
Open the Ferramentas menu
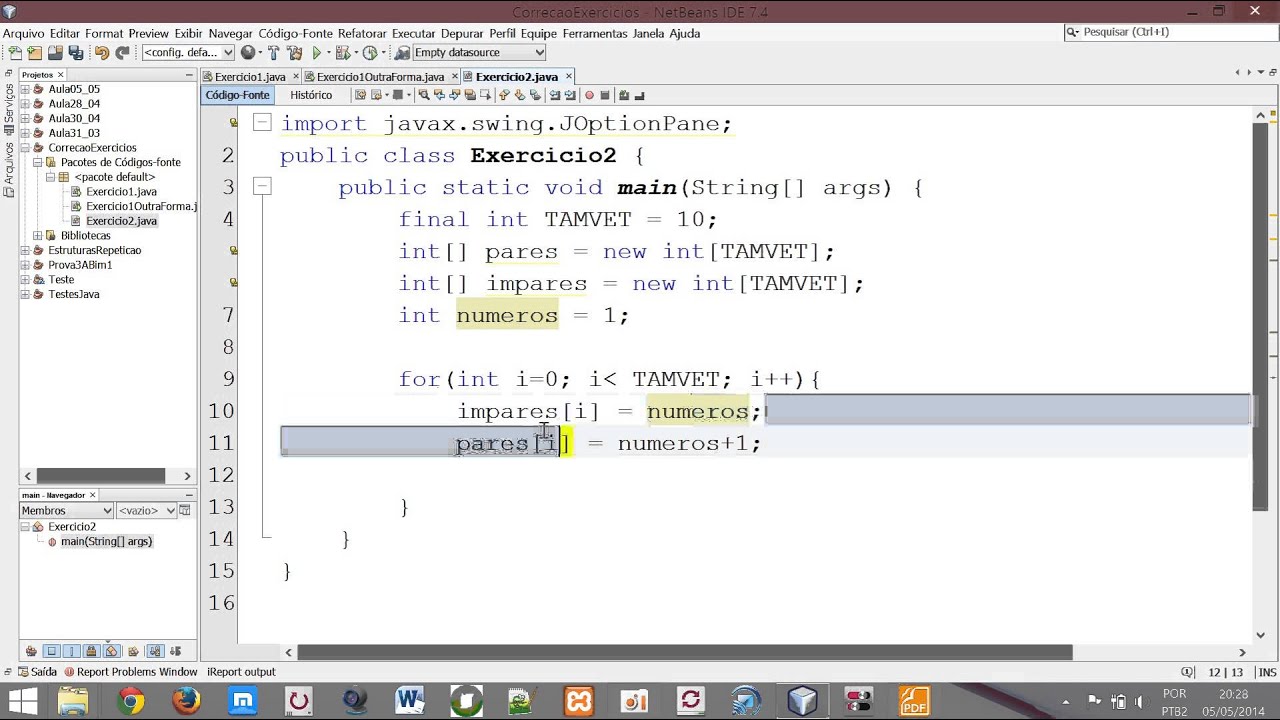(x=595, y=33)
